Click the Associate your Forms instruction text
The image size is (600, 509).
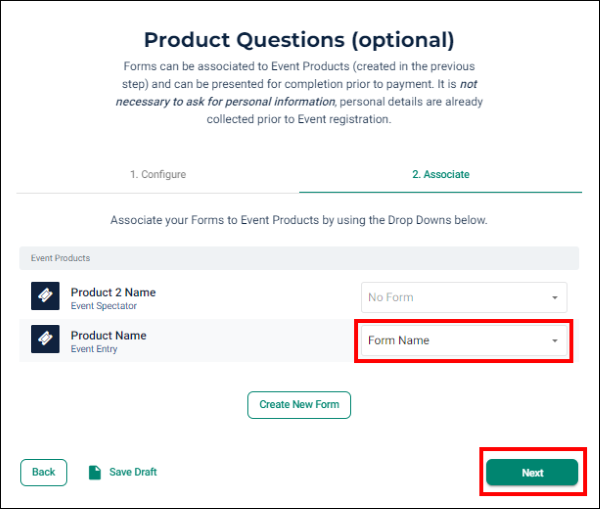point(299,220)
